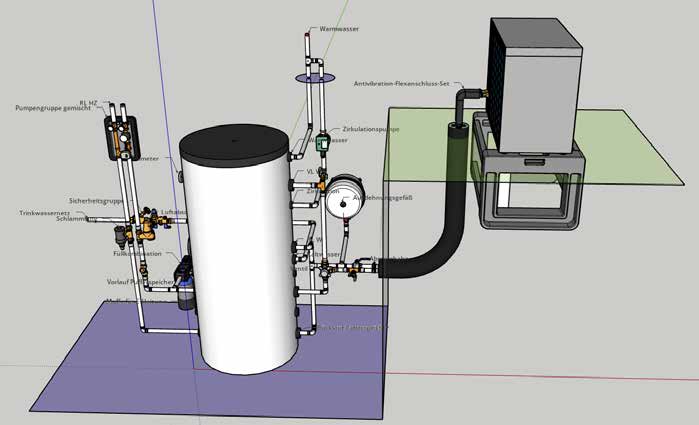Select the grey heat pump outdoor unit
Viewport: 699px width, 425px height.
point(535,85)
